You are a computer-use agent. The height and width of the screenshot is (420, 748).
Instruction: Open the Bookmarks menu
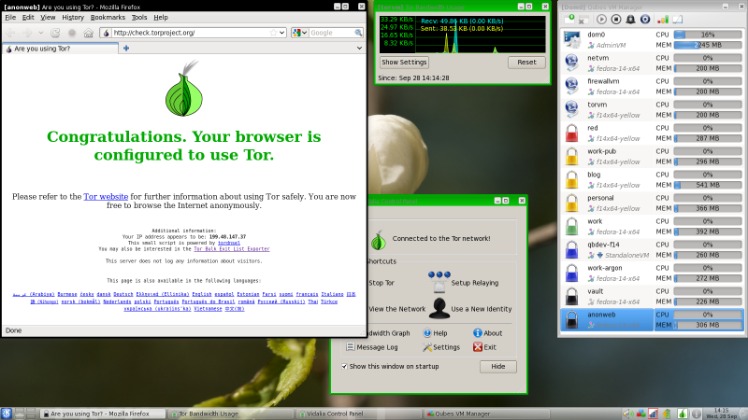click(x=108, y=17)
